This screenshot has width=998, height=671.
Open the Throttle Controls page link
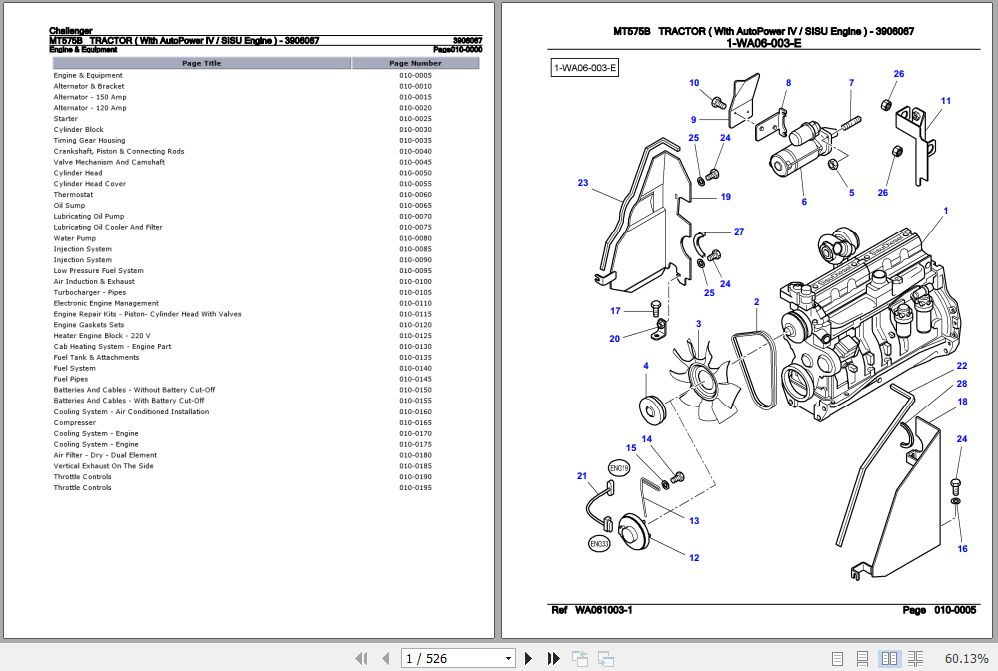click(x=80, y=476)
